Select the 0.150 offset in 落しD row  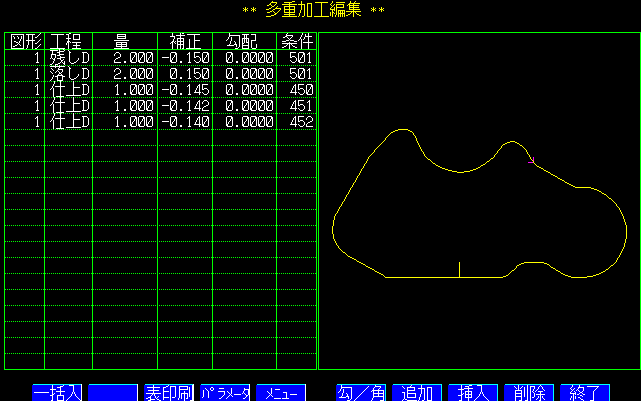tap(189, 74)
